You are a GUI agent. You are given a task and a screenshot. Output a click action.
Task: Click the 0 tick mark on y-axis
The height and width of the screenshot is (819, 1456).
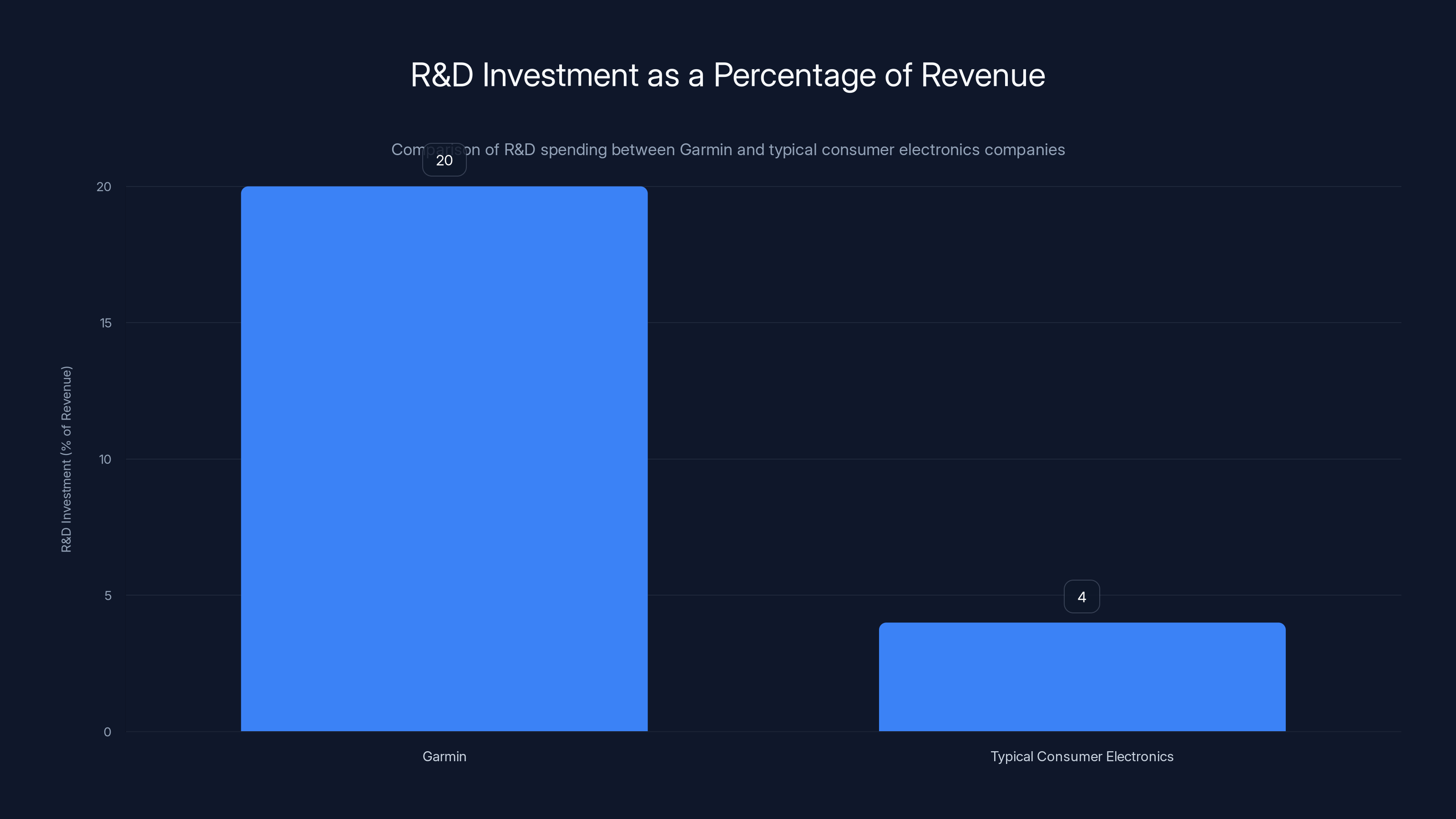[106, 732]
